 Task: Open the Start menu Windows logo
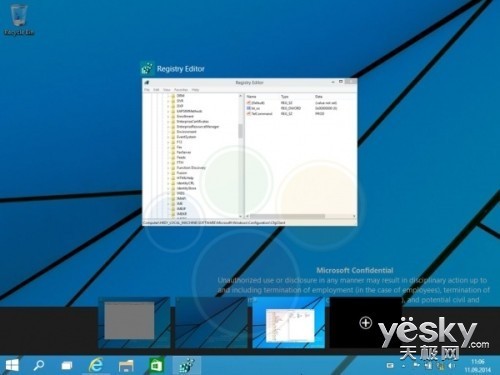(12, 365)
